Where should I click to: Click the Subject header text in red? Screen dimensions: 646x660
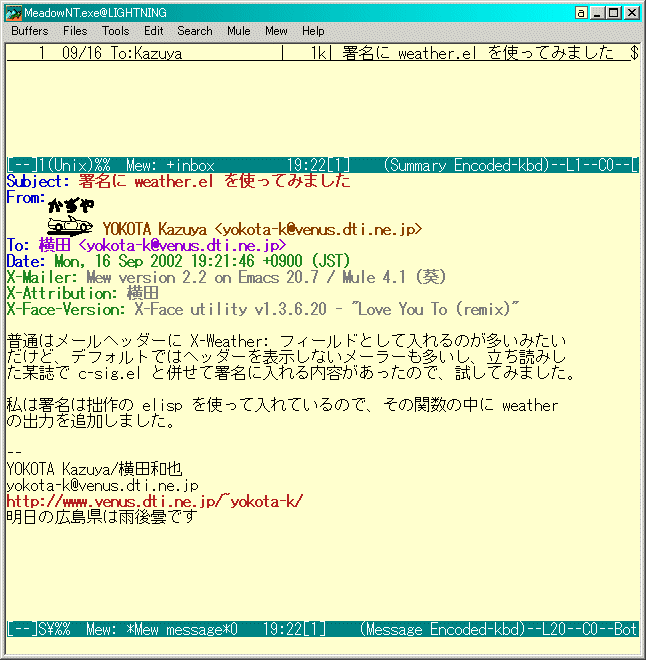pyautogui.click(x=214, y=181)
